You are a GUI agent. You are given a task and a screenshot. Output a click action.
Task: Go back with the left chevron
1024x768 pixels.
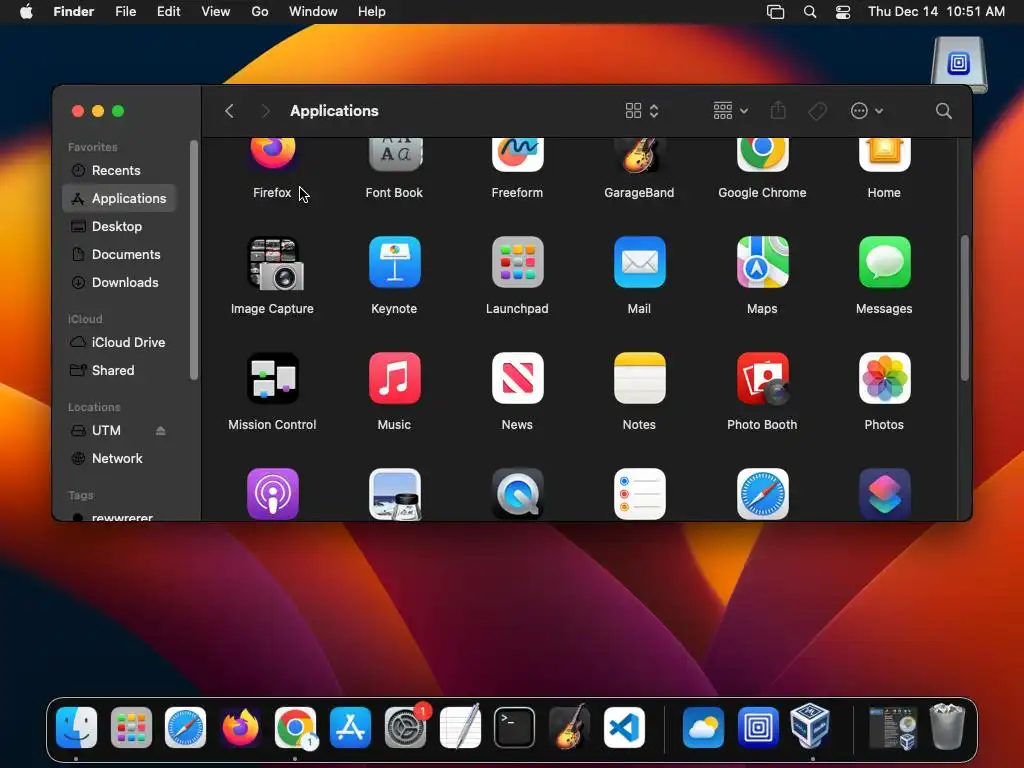[229, 111]
